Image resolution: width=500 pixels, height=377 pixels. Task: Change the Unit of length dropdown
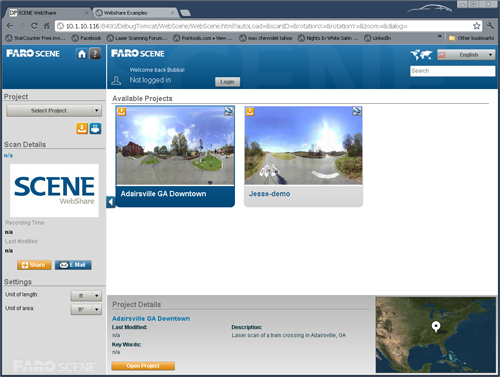coord(86,296)
